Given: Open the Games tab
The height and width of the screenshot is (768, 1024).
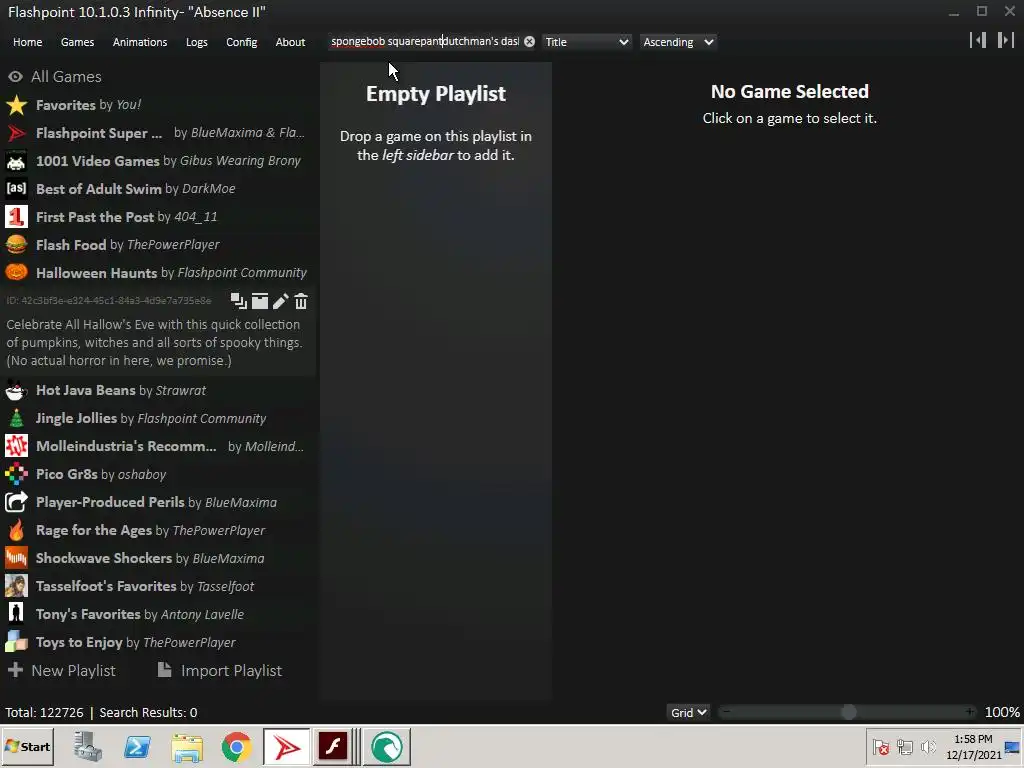Looking at the screenshot, I should 77,42.
